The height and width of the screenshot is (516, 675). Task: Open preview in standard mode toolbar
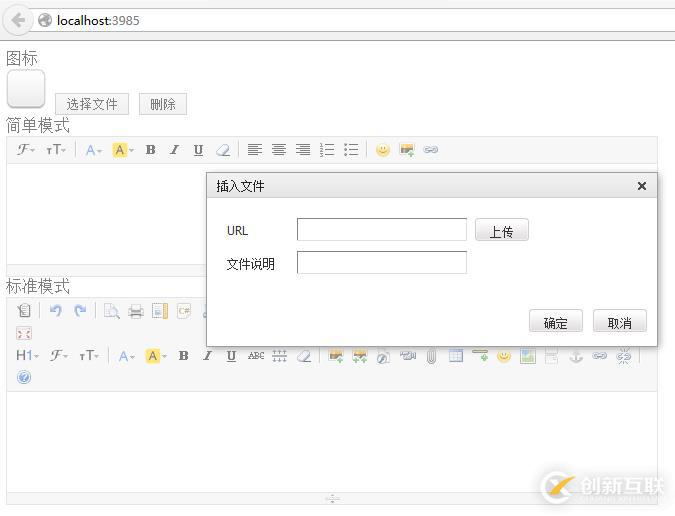click(111, 311)
